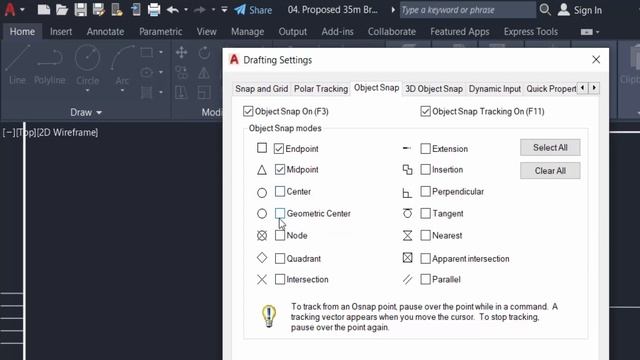Open Circle tool dropdown arrow
640x360 pixels.
(x=87, y=90)
